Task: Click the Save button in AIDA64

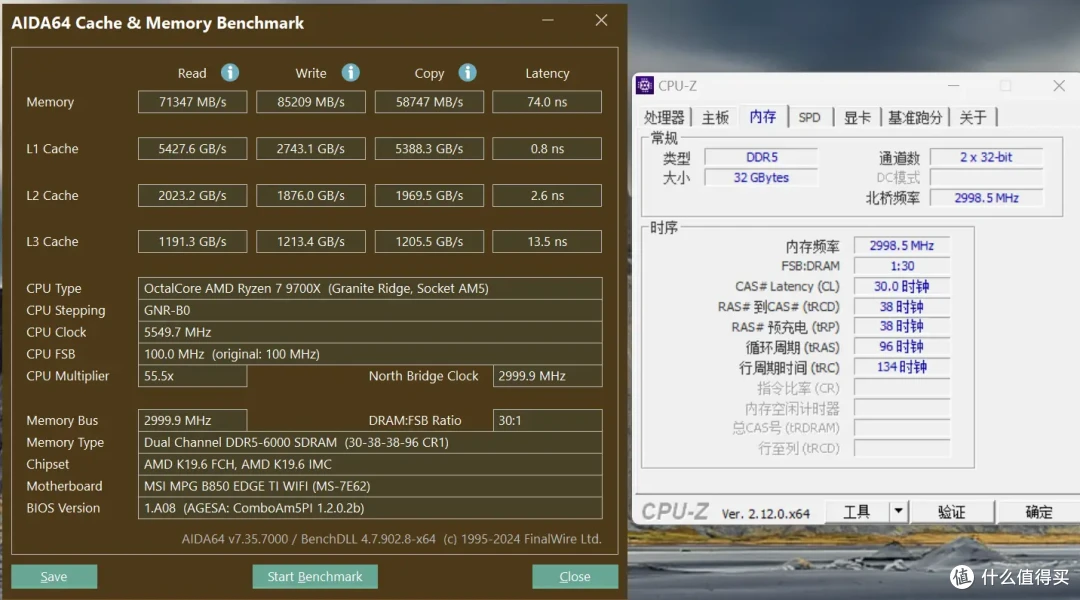Action: tap(54, 577)
